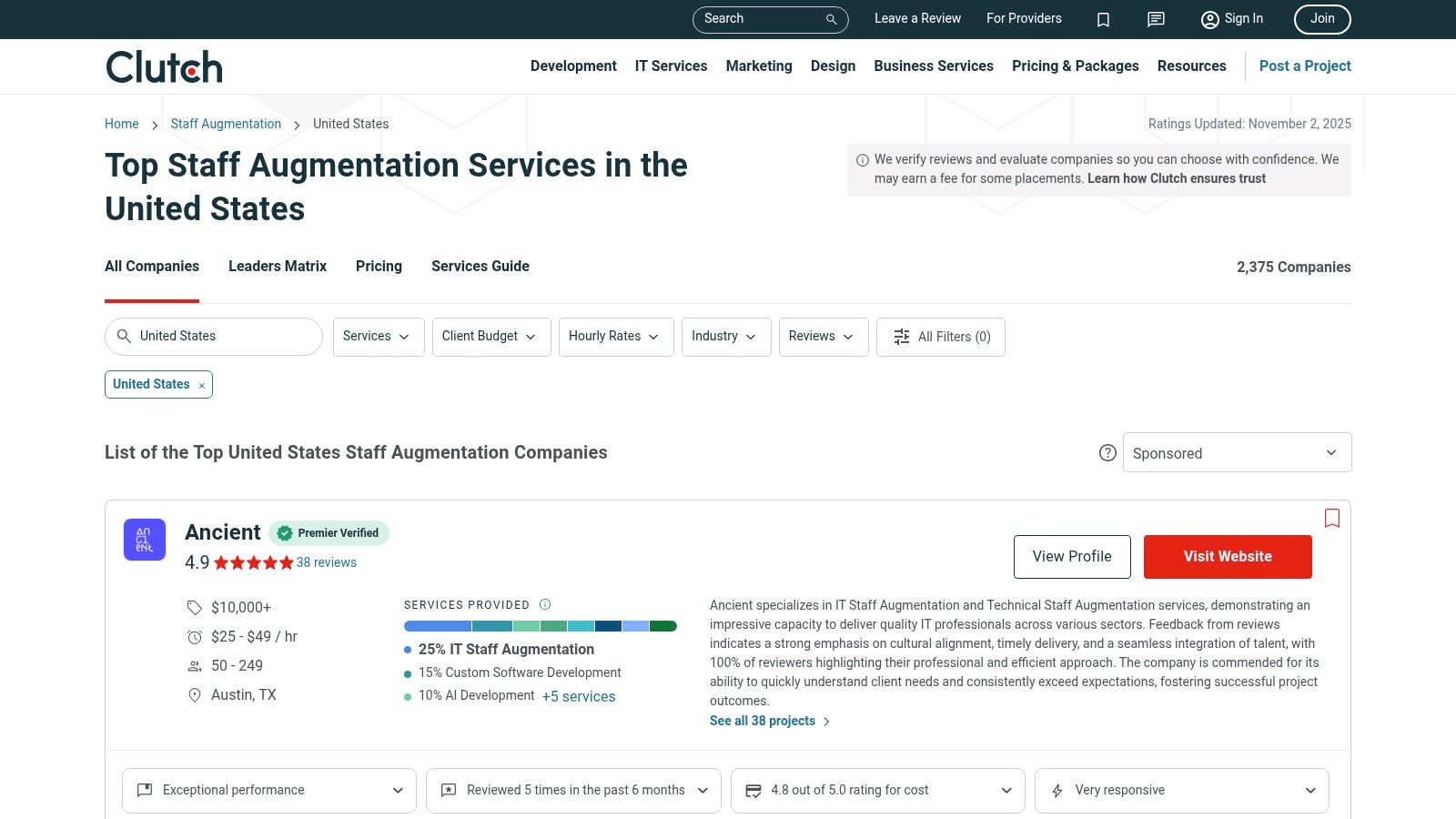1456x819 pixels.
Task: Open the Sponsored sort dropdown
Action: pyautogui.click(x=1237, y=453)
